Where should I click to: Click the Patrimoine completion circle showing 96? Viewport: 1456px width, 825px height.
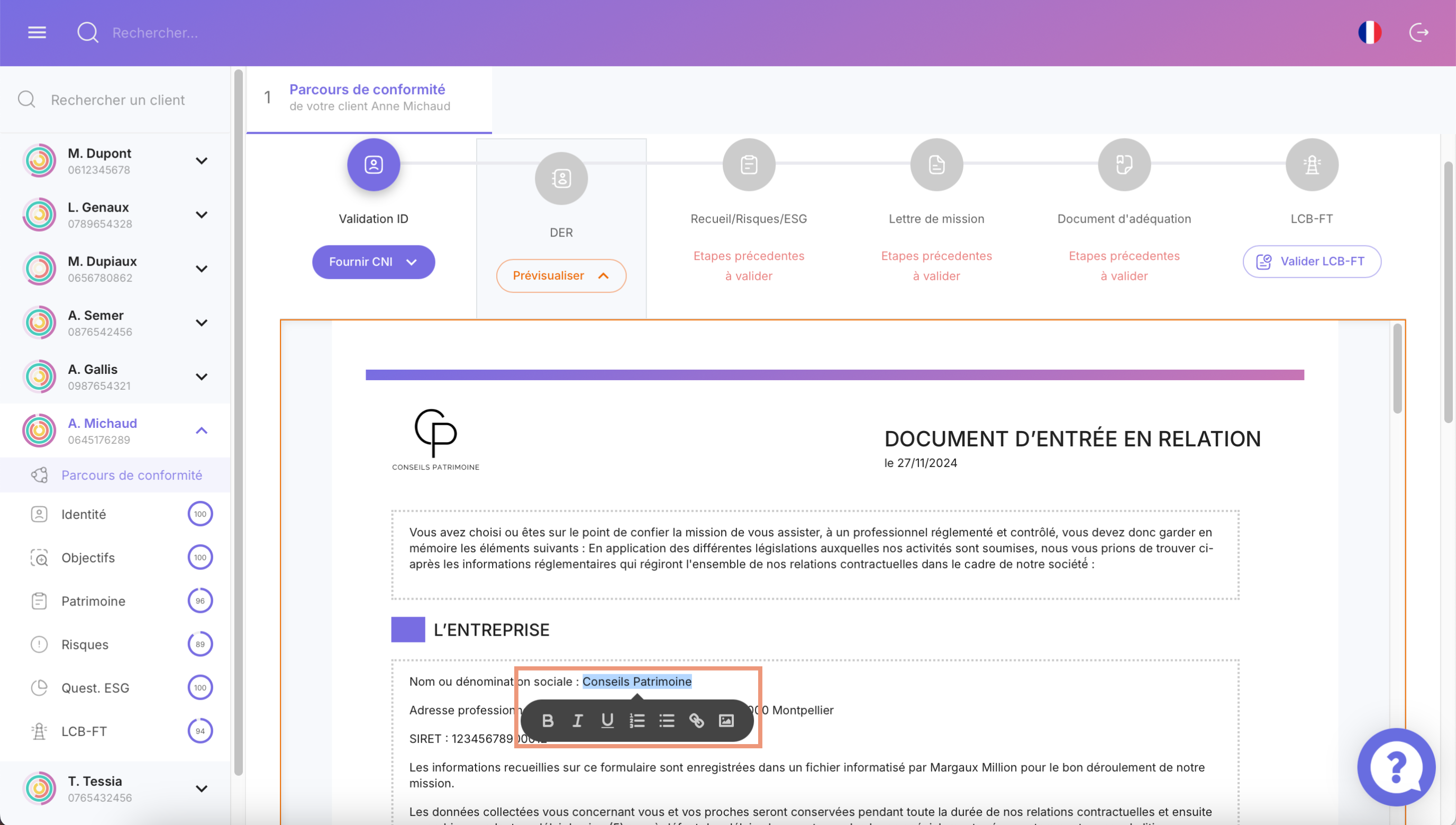tap(200, 601)
